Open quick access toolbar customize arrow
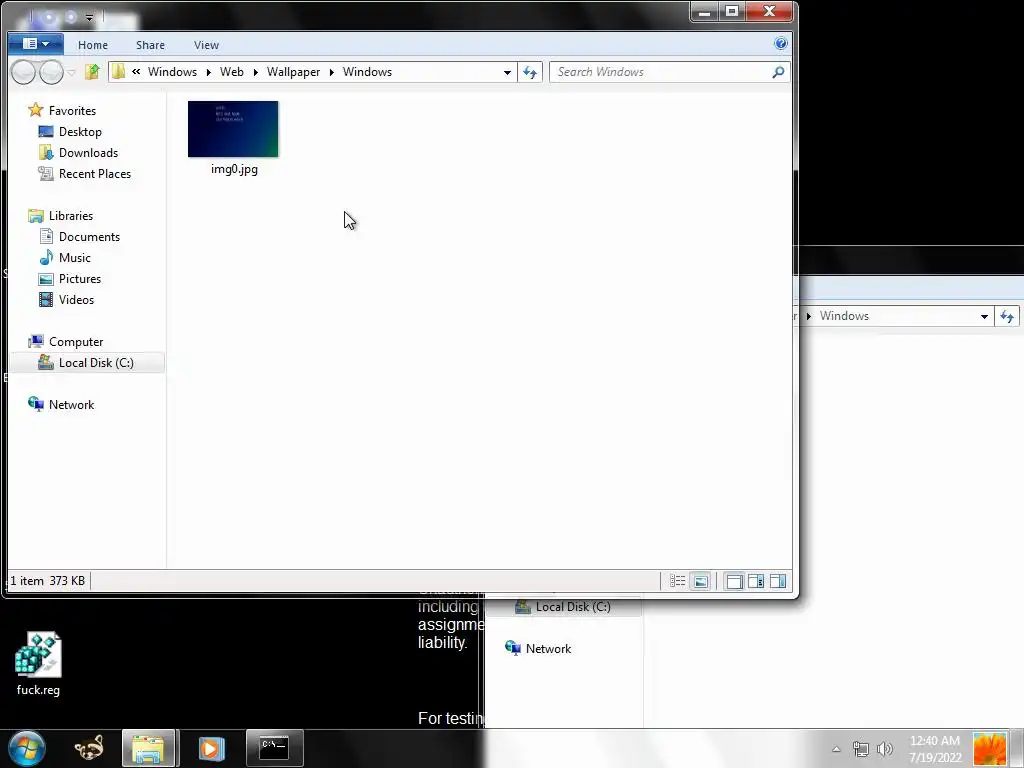1024x768 pixels. [89, 17]
